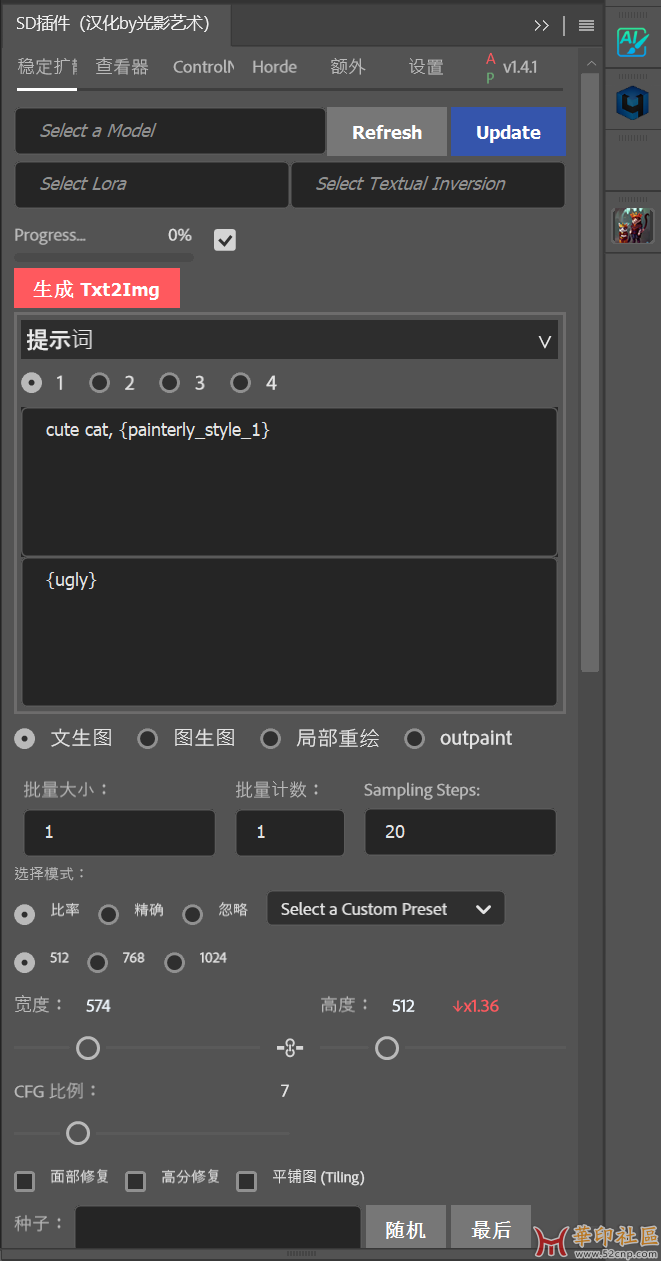Click the negative prompt {ugly} area

click(x=289, y=632)
